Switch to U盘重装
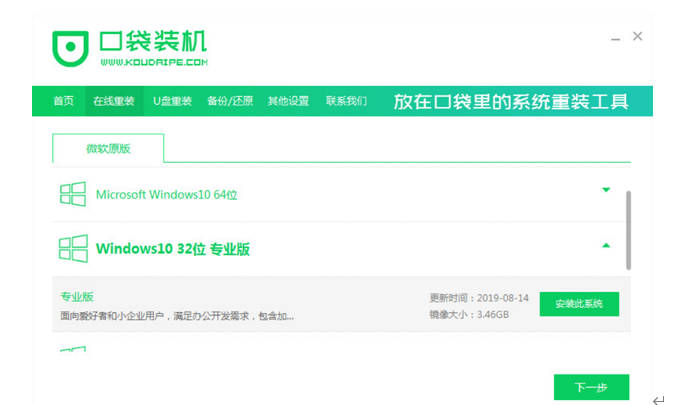The height and width of the screenshot is (405, 678). tap(172, 101)
